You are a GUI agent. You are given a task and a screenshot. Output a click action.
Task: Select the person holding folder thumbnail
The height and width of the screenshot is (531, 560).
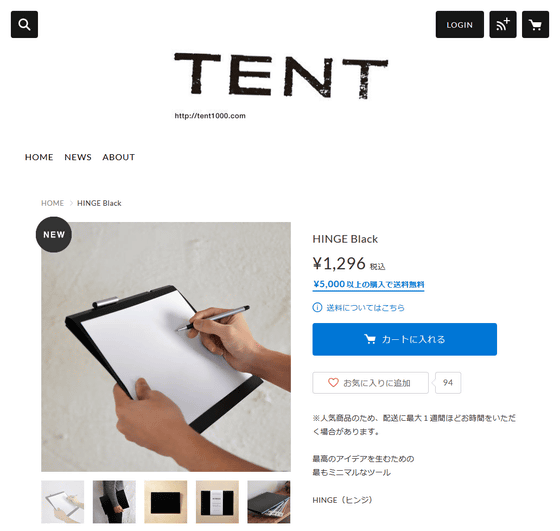coord(114,502)
